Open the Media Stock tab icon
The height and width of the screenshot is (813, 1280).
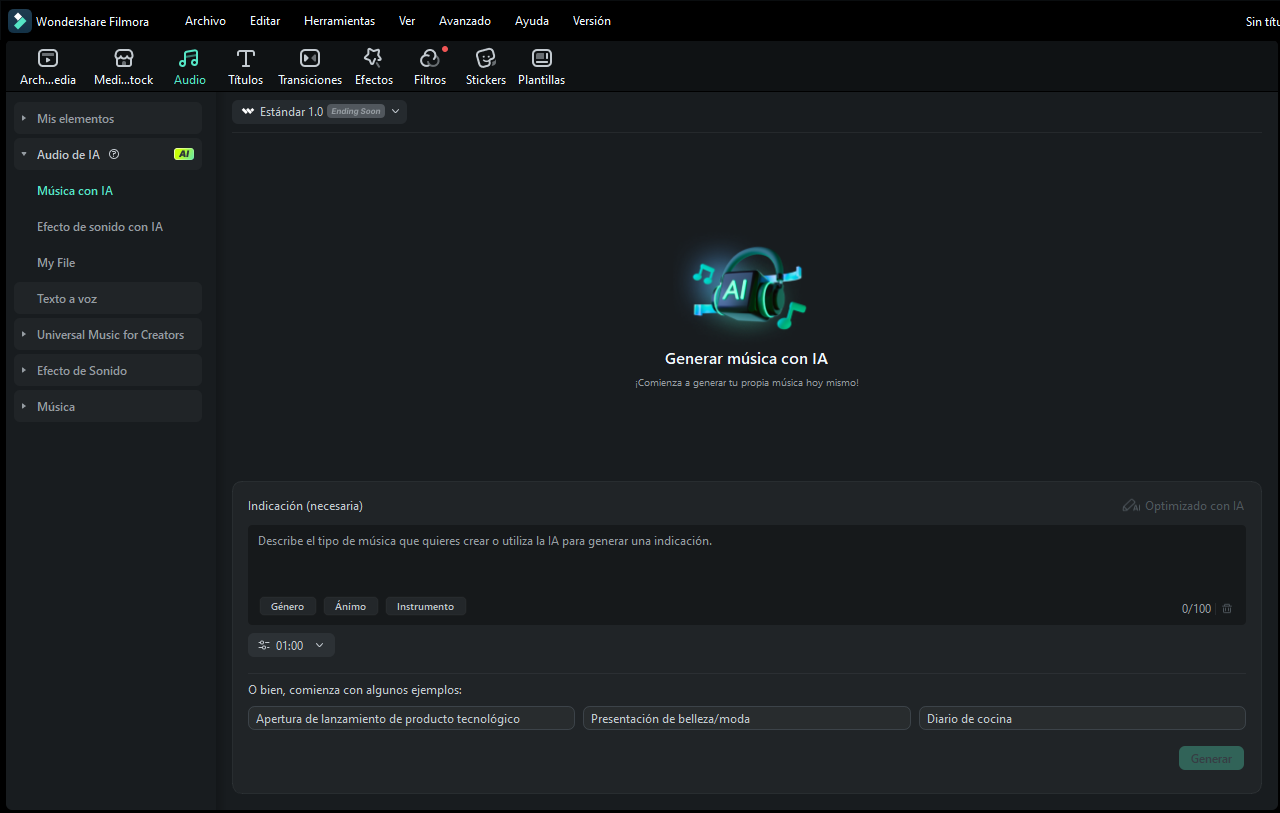click(124, 58)
